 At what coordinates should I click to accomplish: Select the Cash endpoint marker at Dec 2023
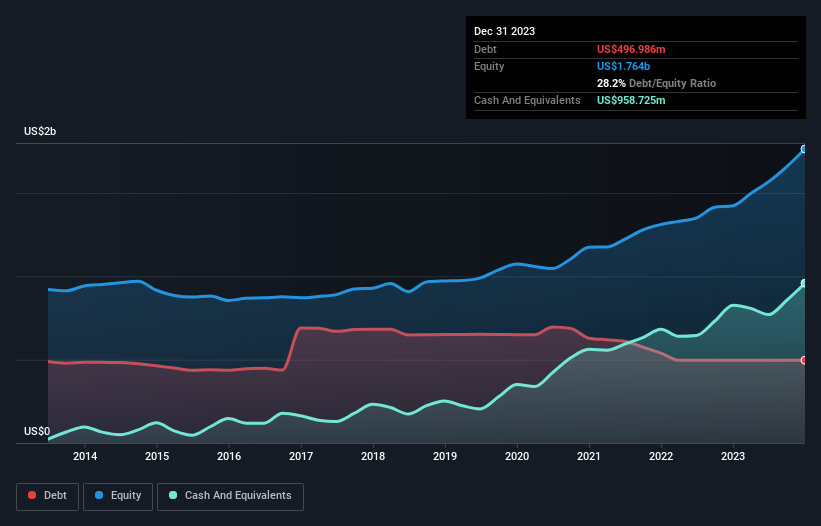[x=804, y=283]
